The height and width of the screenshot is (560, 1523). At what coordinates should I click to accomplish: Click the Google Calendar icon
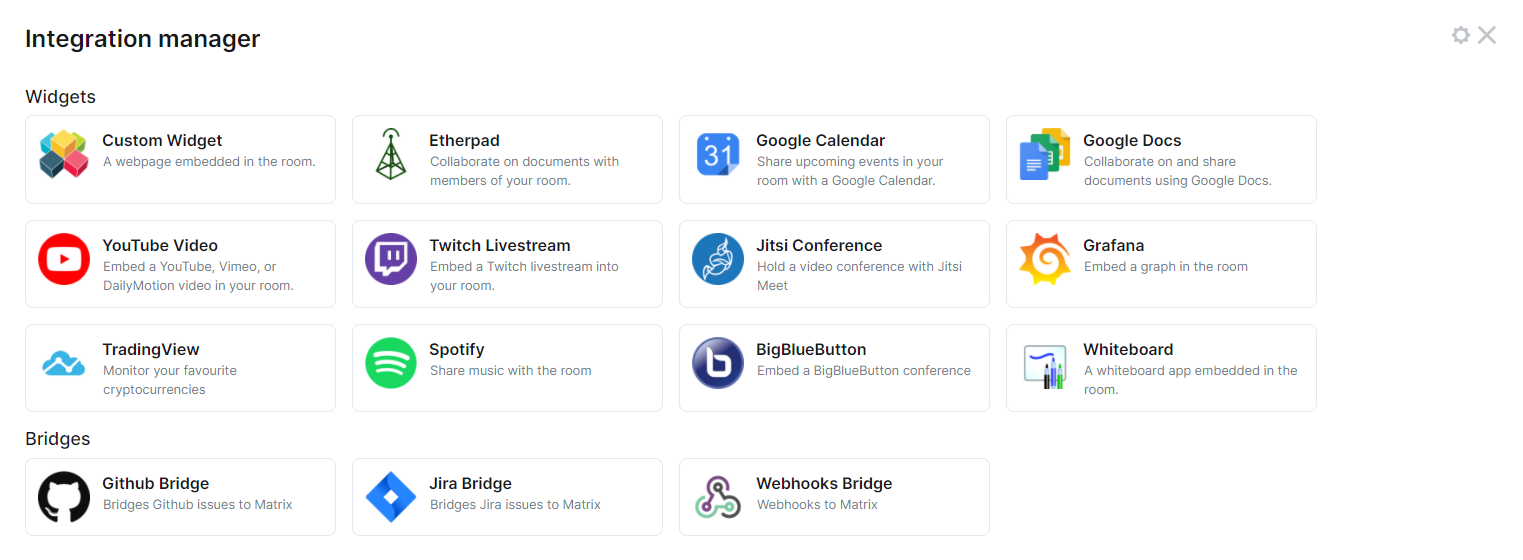click(718, 155)
